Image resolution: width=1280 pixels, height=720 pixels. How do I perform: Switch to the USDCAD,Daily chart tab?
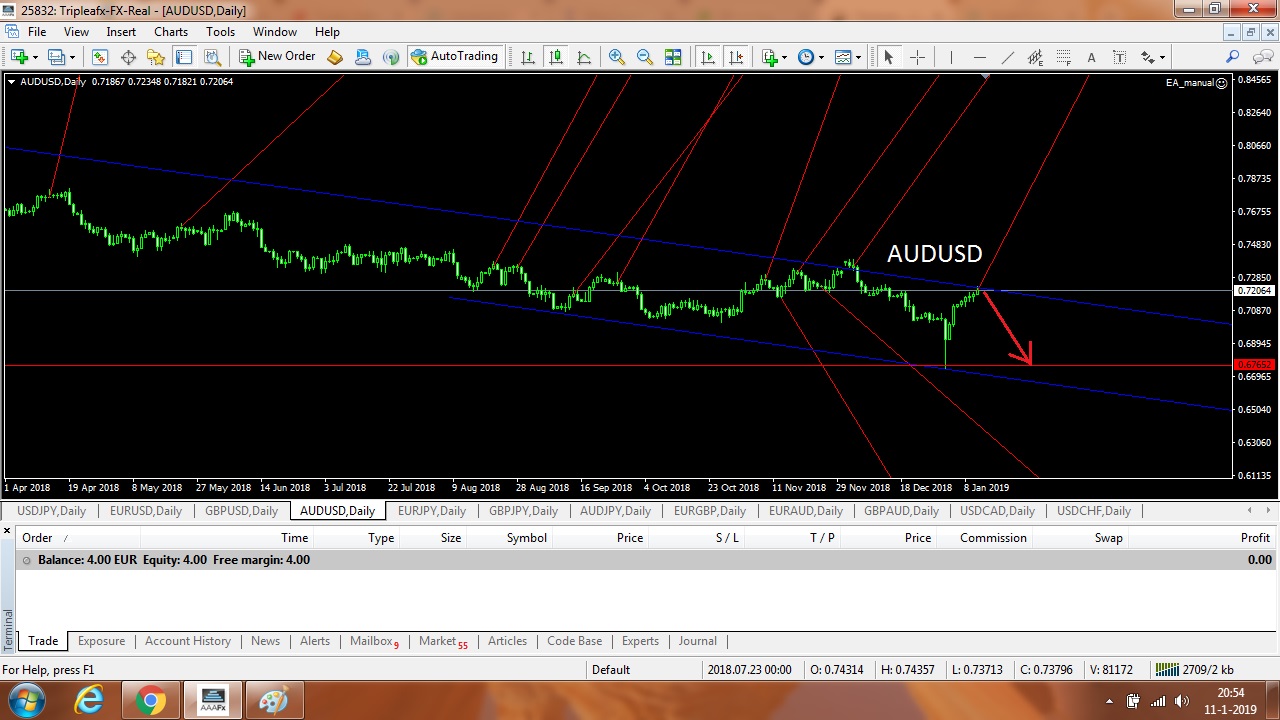click(x=997, y=511)
